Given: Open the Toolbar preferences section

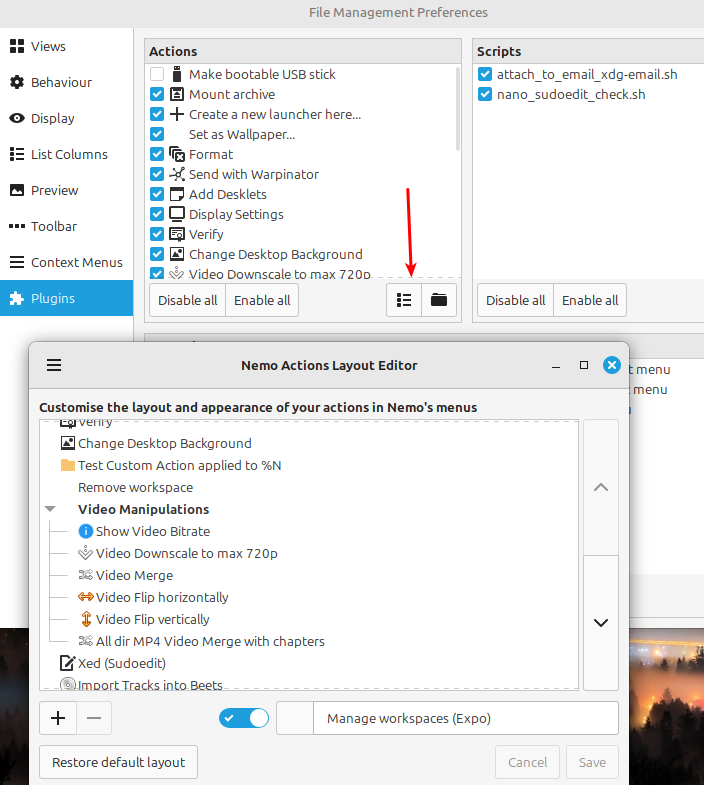Looking at the screenshot, I should point(54,226).
